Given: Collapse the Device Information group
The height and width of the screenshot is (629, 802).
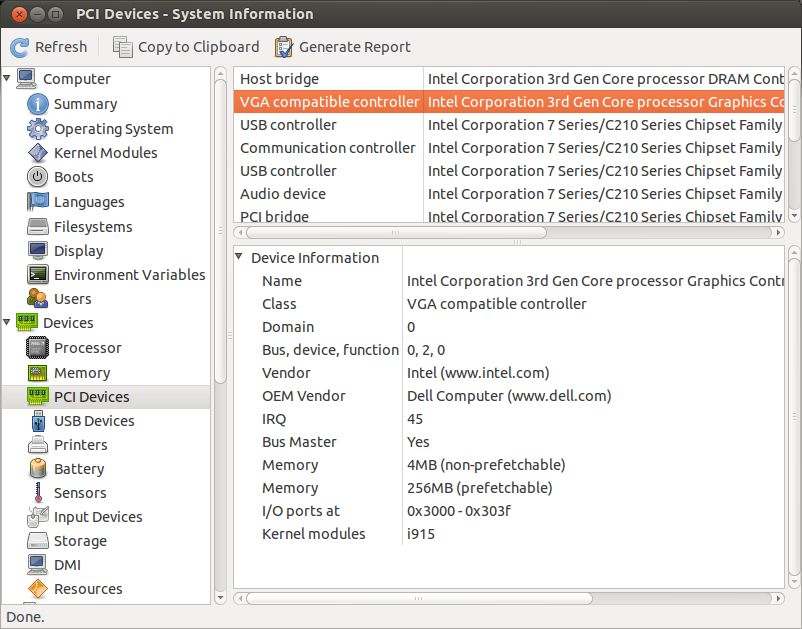Looking at the screenshot, I should 240,258.
